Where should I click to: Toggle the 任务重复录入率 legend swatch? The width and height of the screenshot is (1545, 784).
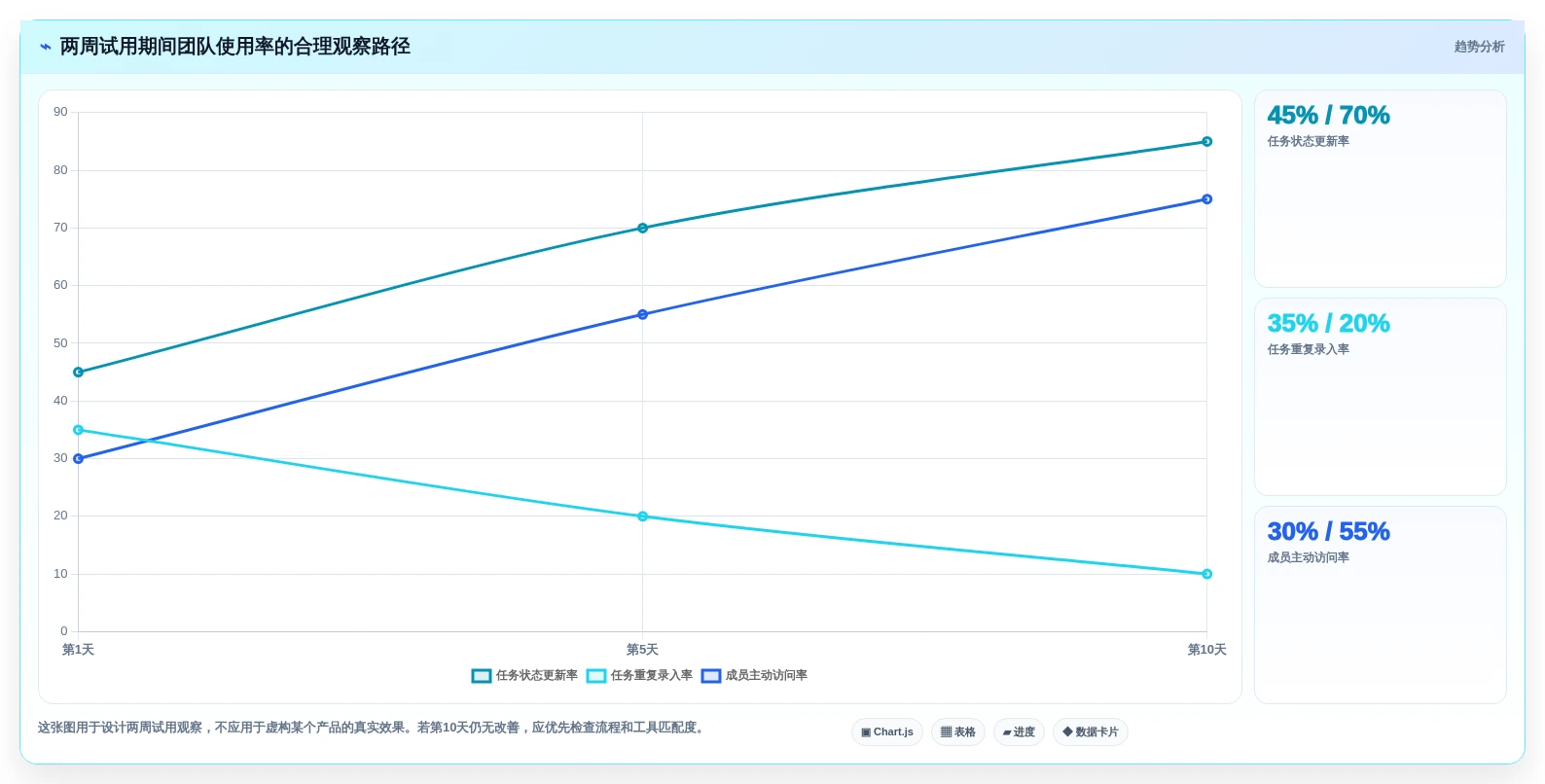tap(596, 676)
